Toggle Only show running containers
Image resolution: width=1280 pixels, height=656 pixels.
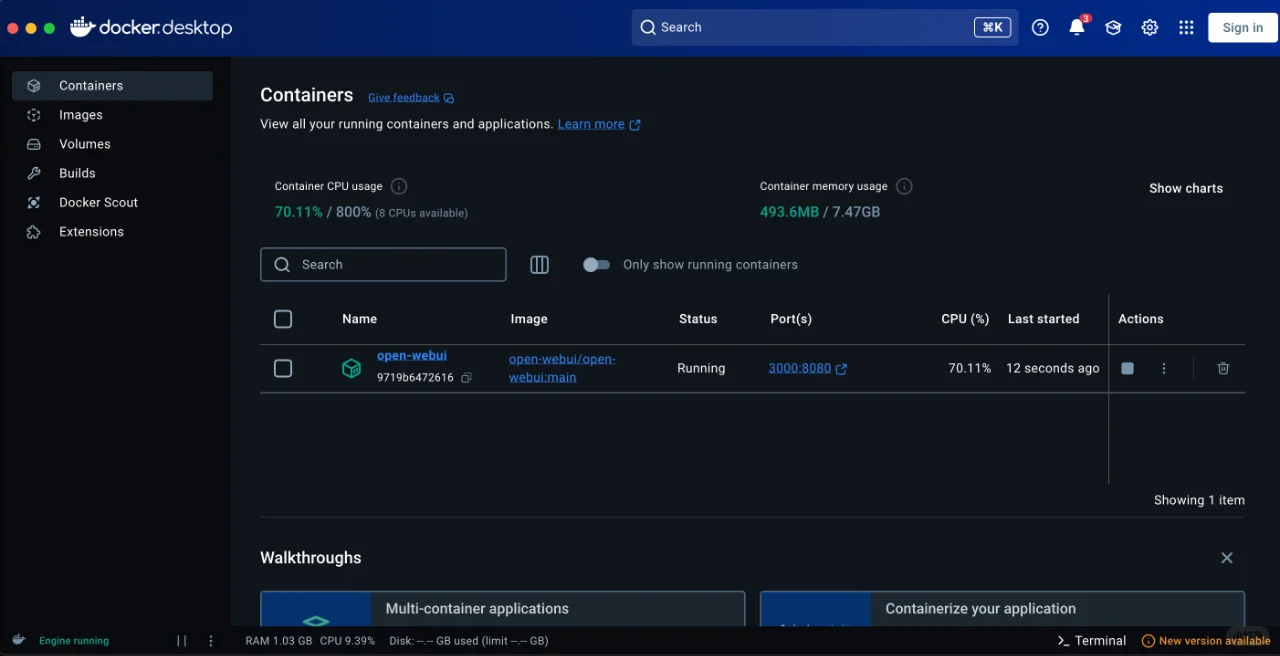tap(596, 265)
